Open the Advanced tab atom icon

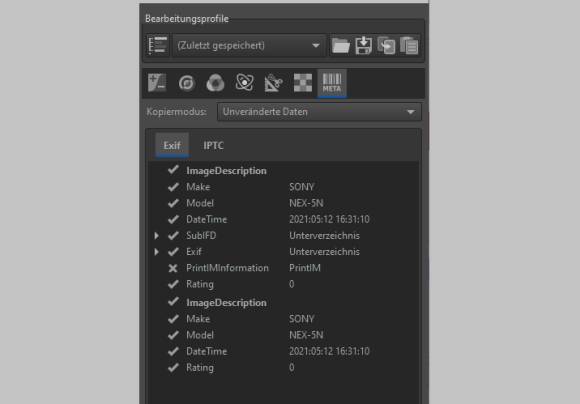[245, 82]
